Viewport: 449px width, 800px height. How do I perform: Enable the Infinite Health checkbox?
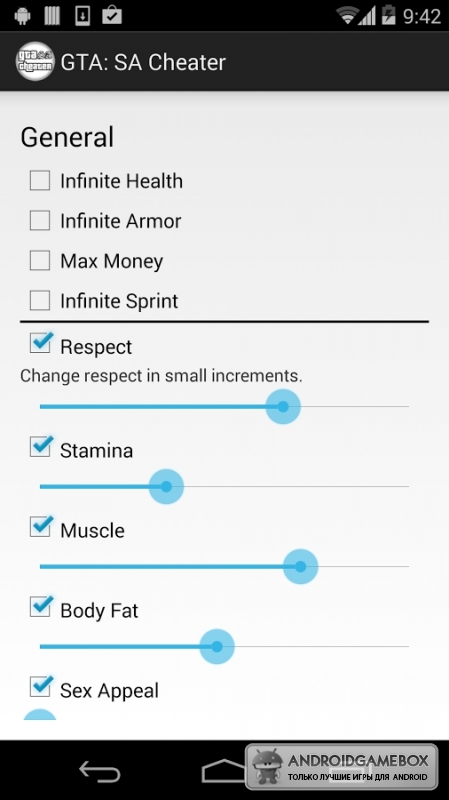coord(40,181)
